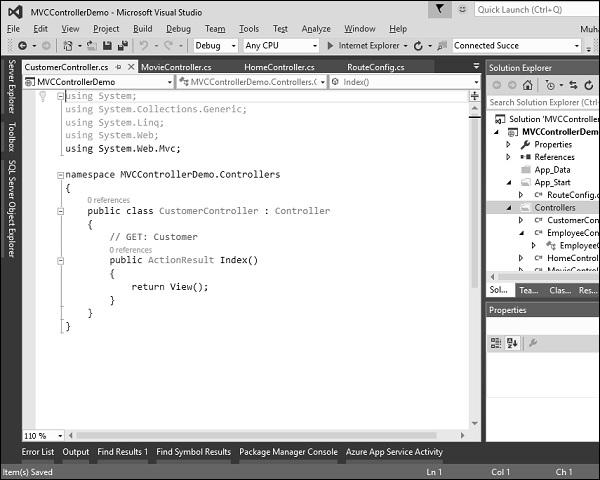This screenshot has width=600, height=480.
Task: Click the Refresh browser icon beside Internet Explorer
Action: [x=418, y=46]
